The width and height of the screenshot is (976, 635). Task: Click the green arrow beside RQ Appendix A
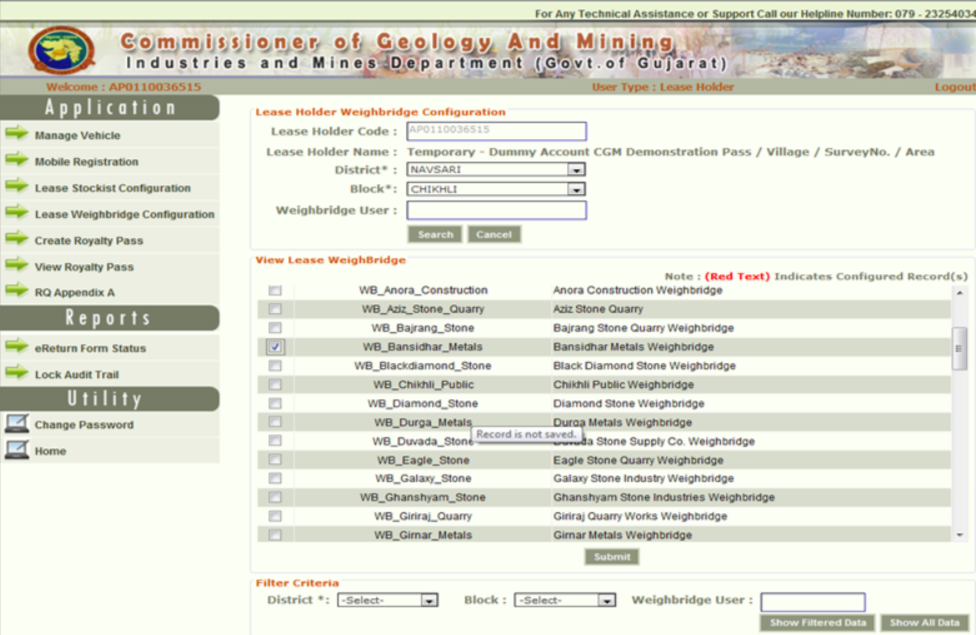click(x=17, y=291)
